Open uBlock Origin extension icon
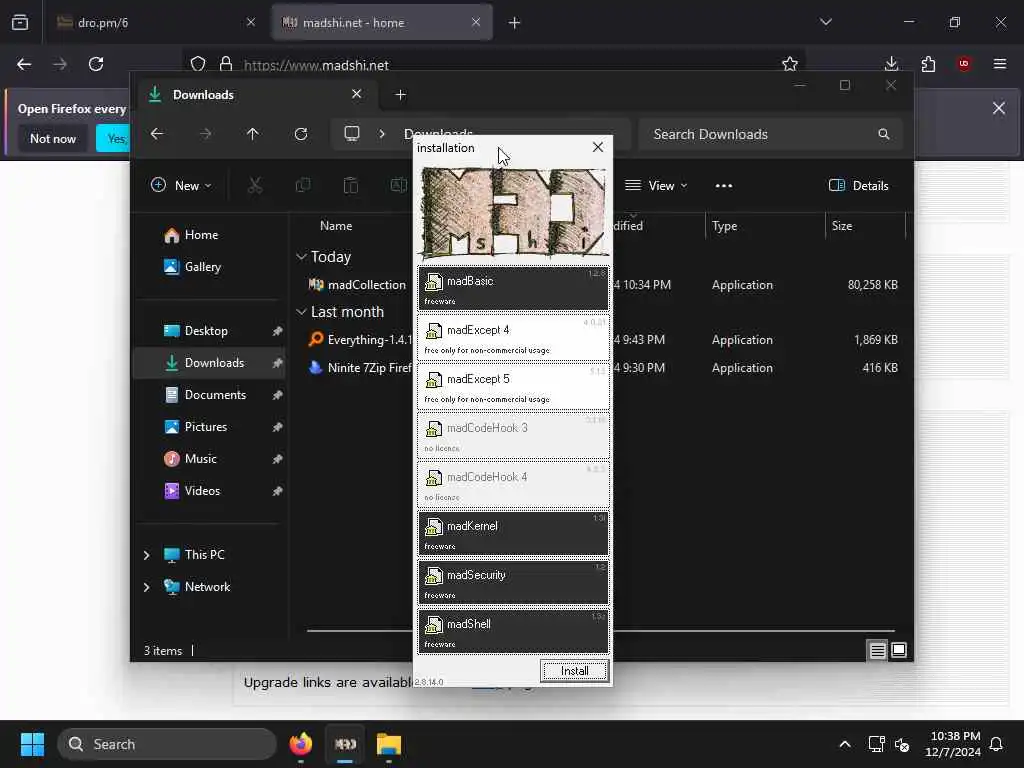 (x=964, y=64)
